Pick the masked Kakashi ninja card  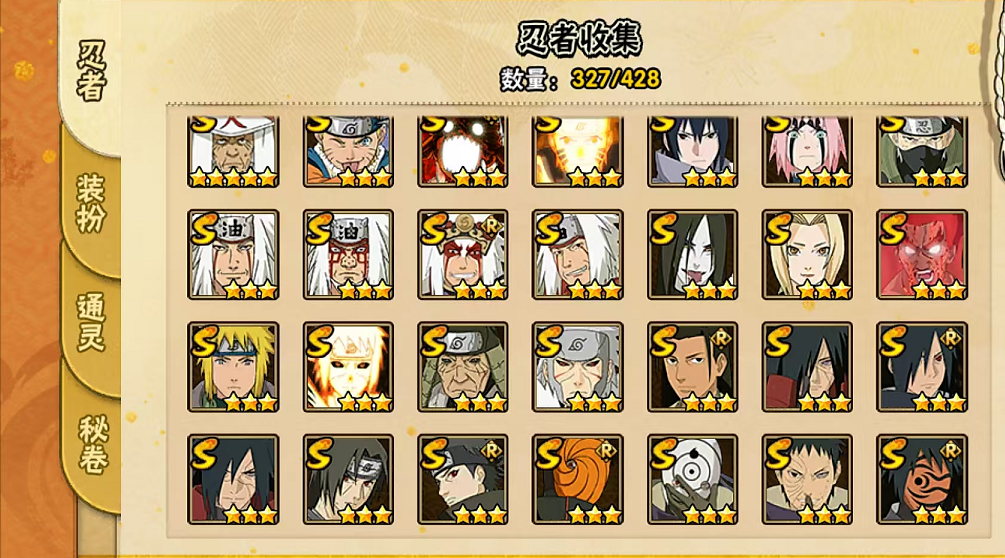[x=922, y=152]
